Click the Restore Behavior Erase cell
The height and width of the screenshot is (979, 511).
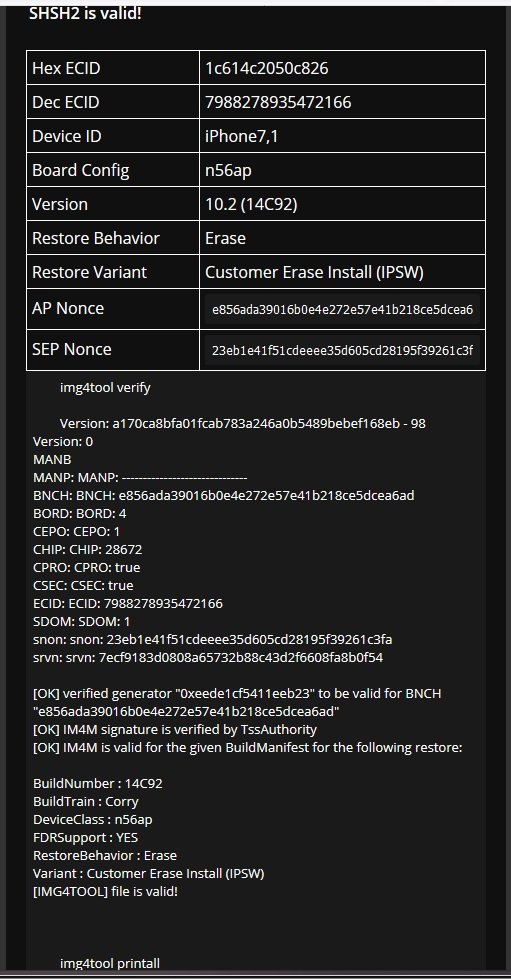tap(342, 238)
